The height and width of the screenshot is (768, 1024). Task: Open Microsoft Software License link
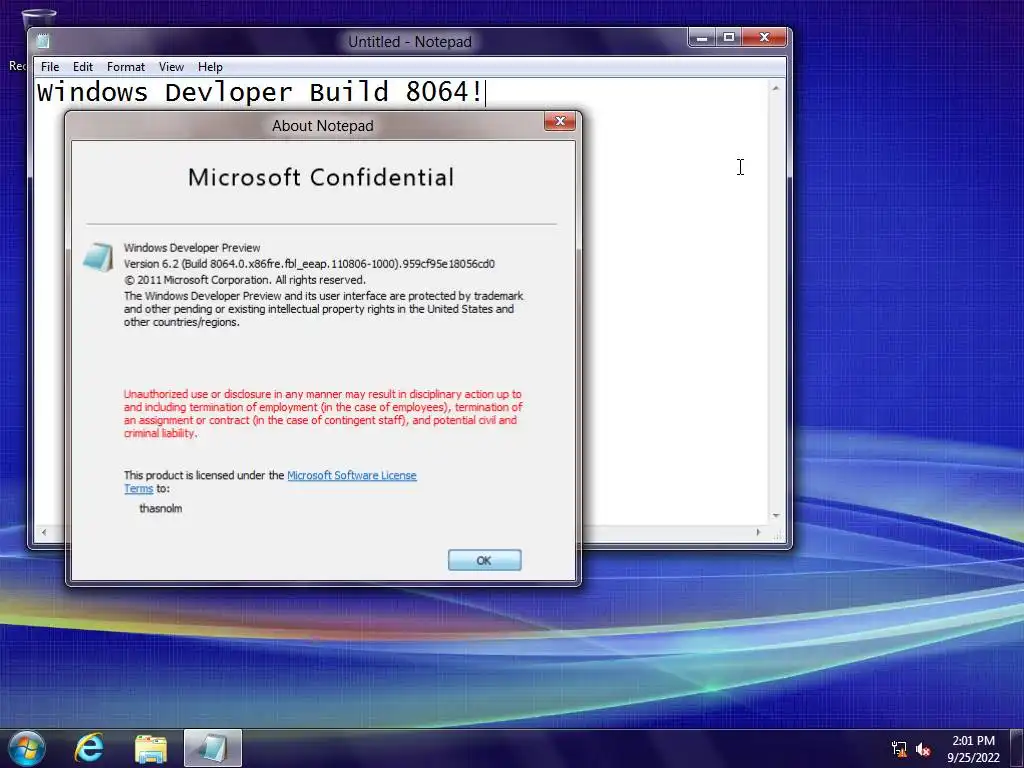351,475
